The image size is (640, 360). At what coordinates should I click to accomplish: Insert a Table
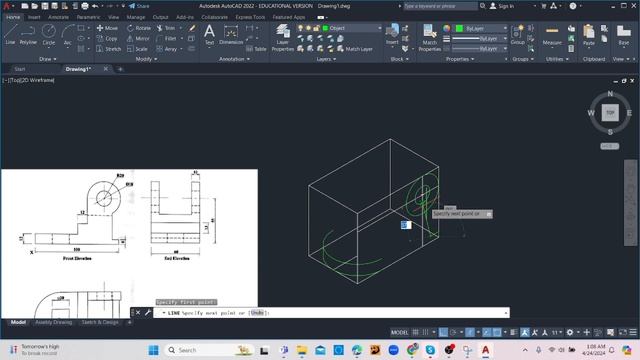256,49
